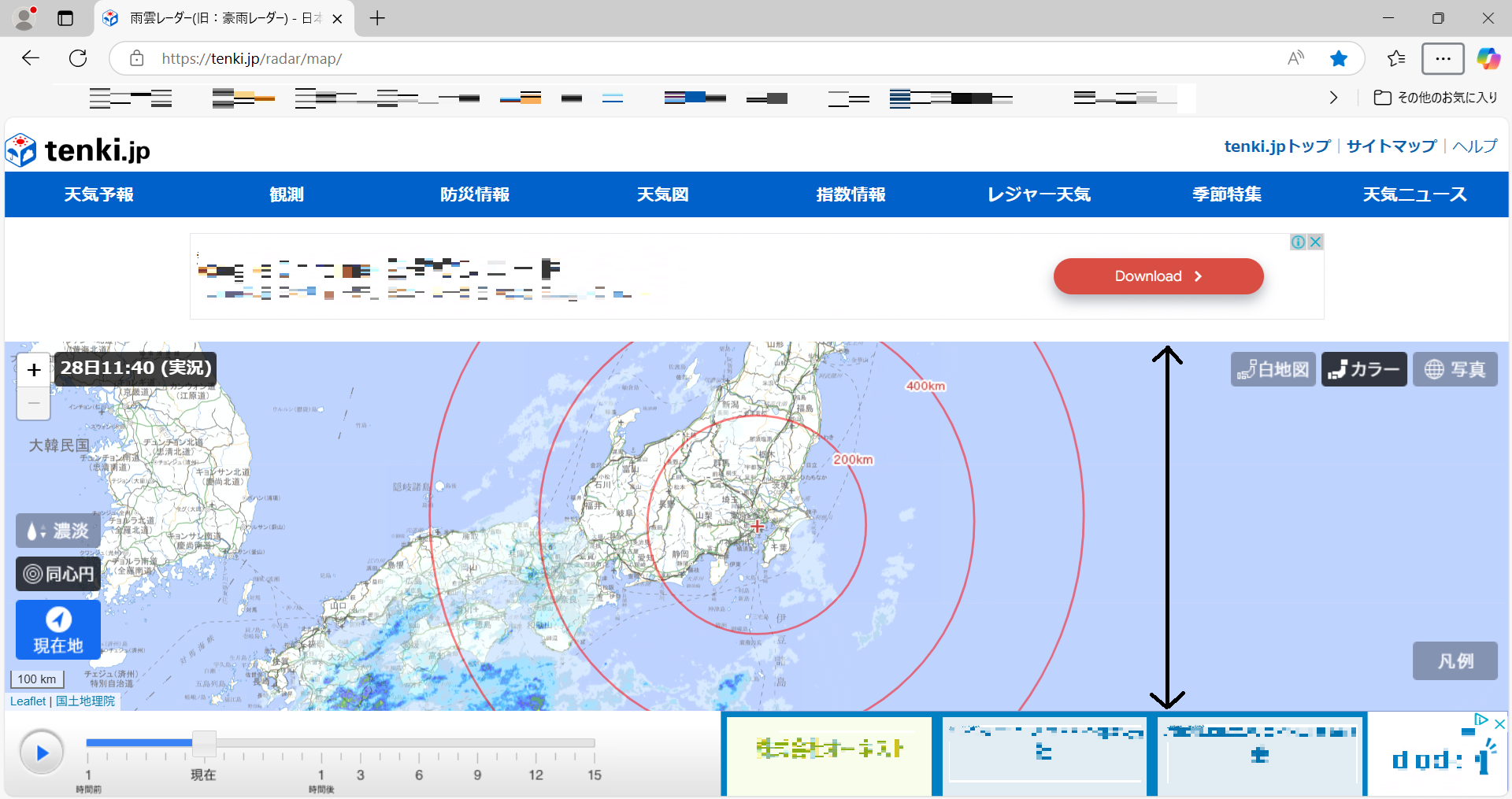Switch map to カラー style

1364,369
